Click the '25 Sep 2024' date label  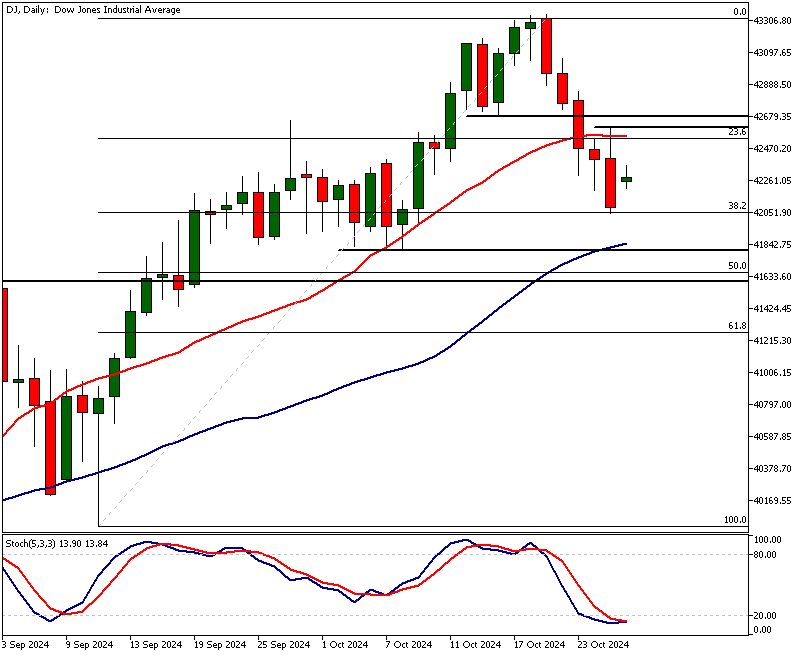coord(284,645)
